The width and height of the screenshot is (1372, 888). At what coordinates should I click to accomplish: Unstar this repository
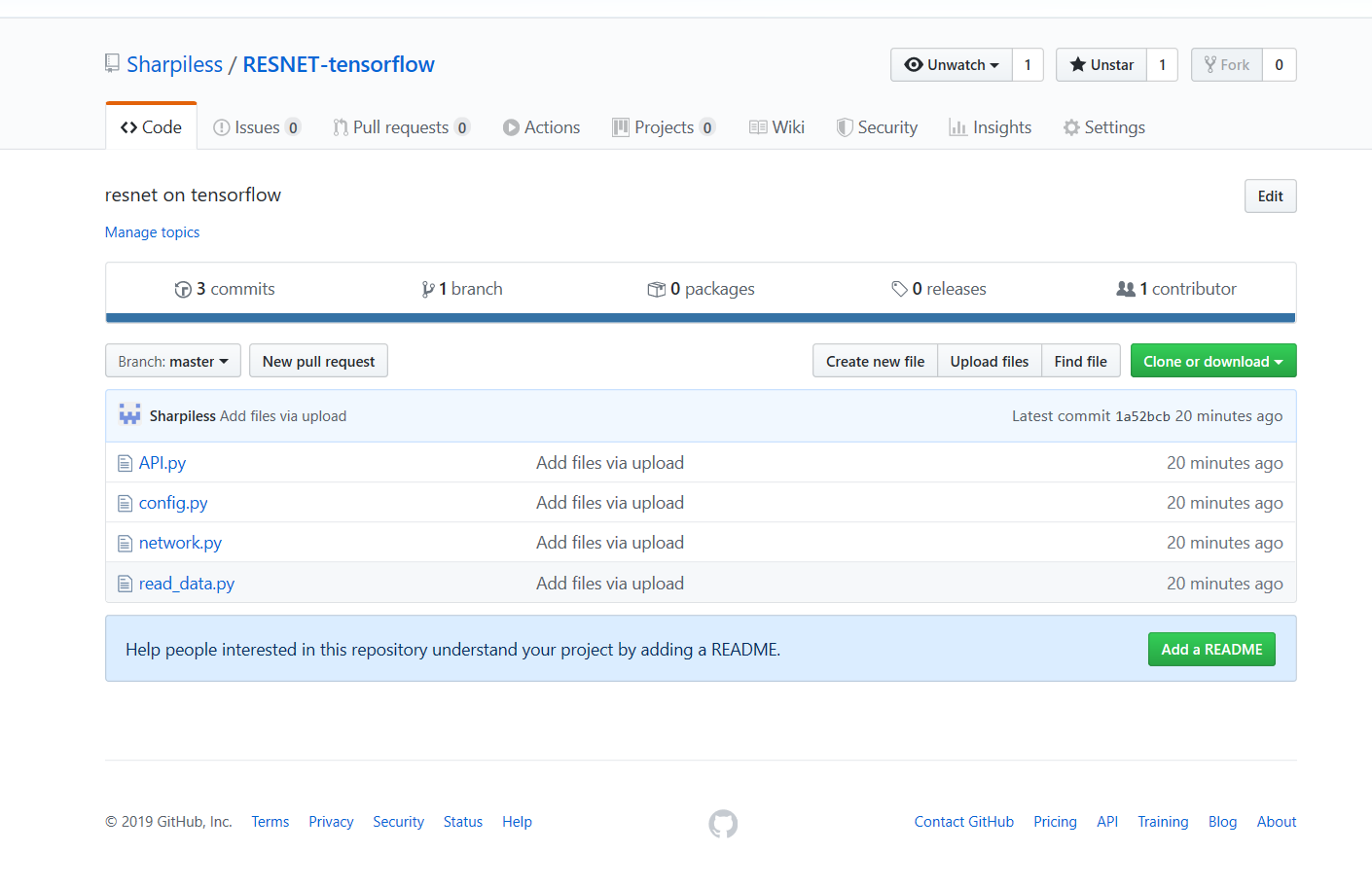point(1101,65)
